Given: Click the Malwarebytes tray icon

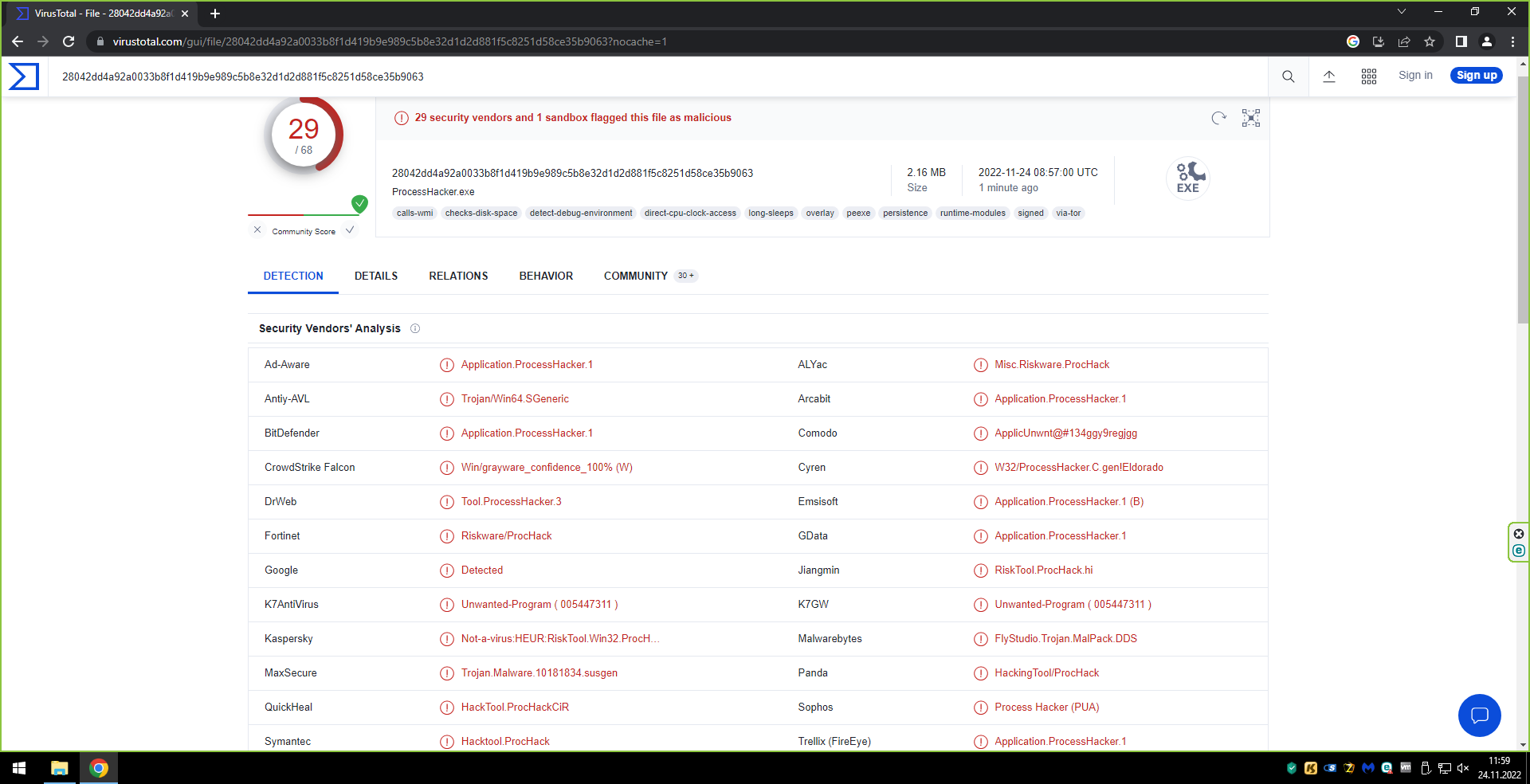Looking at the screenshot, I should click(x=1368, y=768).
